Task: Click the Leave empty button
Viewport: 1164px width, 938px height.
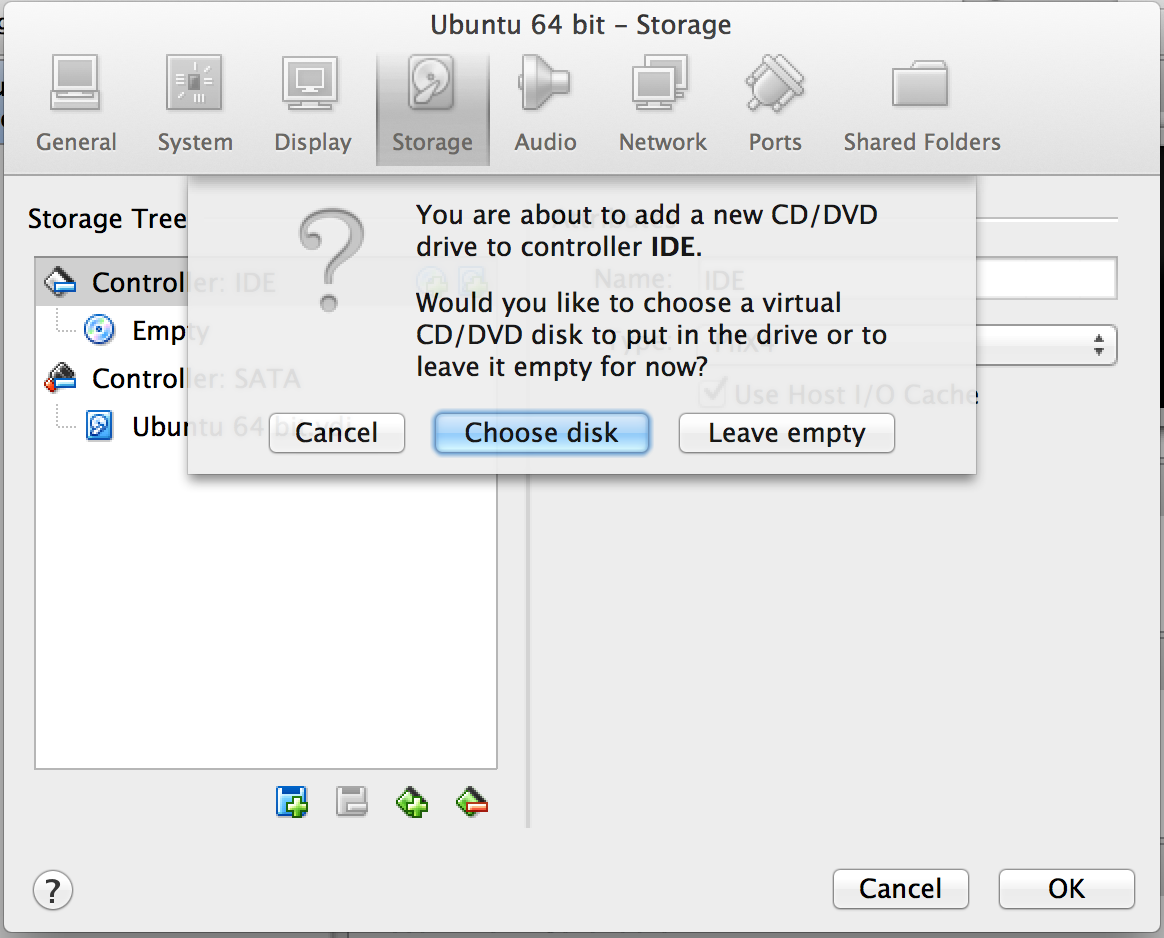Action: 786,433
